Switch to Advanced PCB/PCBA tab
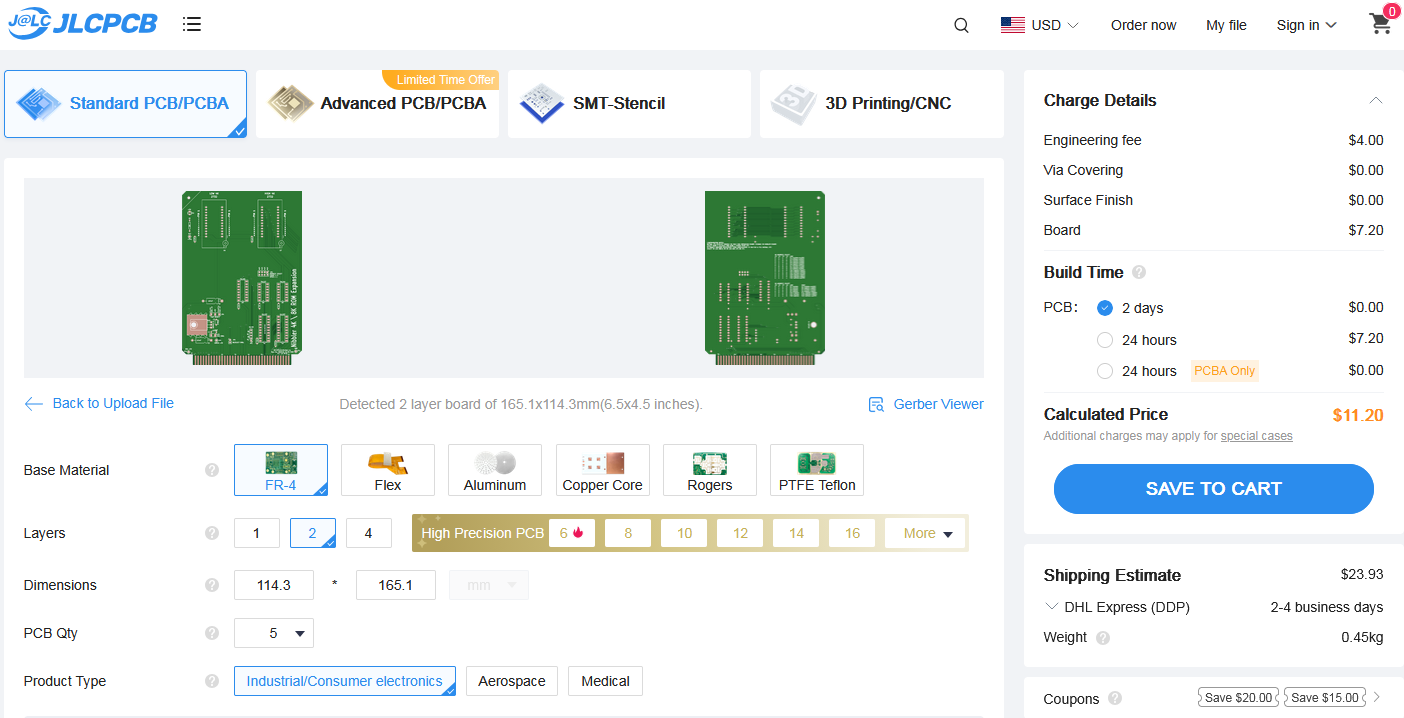 pyautogui.click(x=377, y=104)
